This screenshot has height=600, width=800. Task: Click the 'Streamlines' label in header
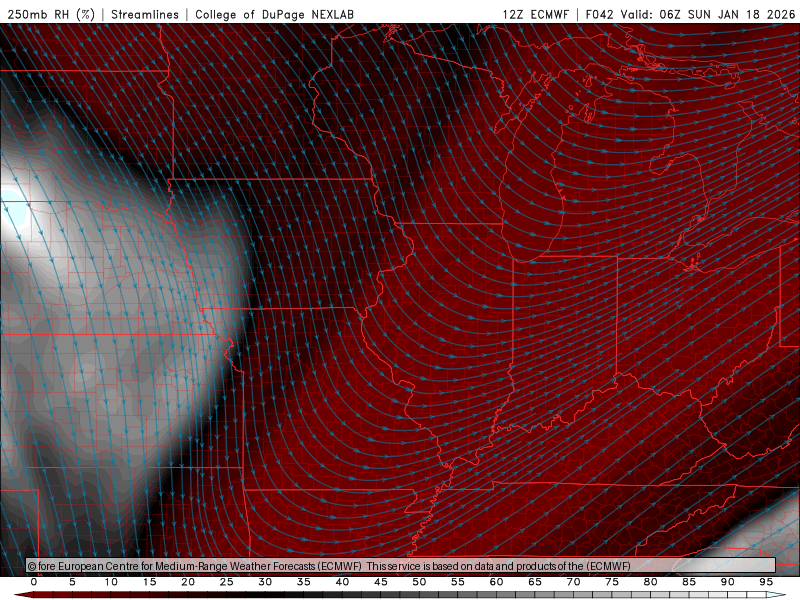tap(145, 14)
